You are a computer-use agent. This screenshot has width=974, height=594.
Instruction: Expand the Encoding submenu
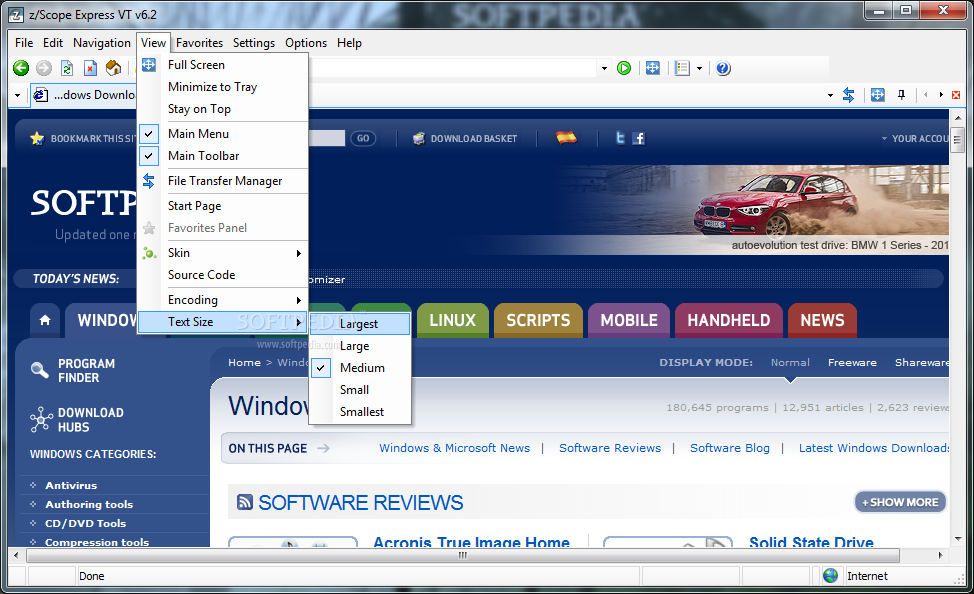click(x=224, y=300)
